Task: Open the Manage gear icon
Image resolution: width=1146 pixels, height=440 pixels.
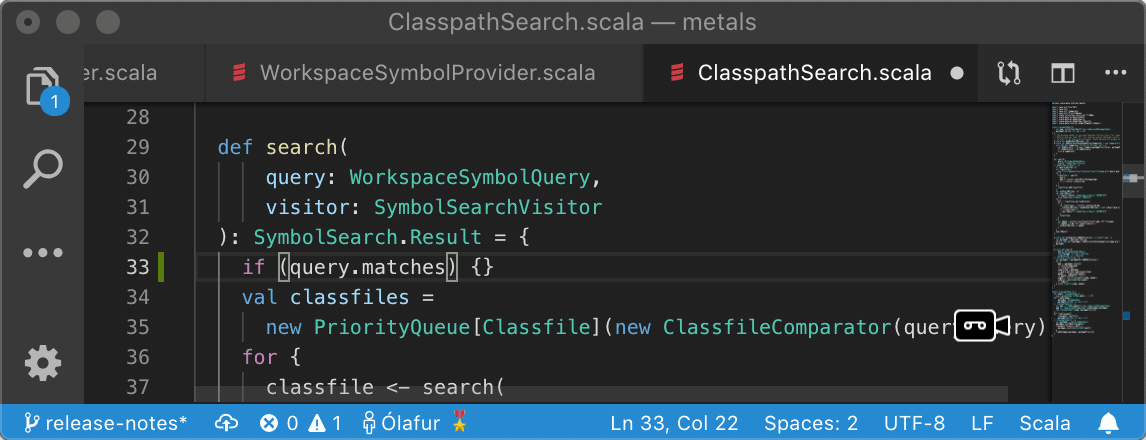Action: pyautogui.click(x=42, y=363)
